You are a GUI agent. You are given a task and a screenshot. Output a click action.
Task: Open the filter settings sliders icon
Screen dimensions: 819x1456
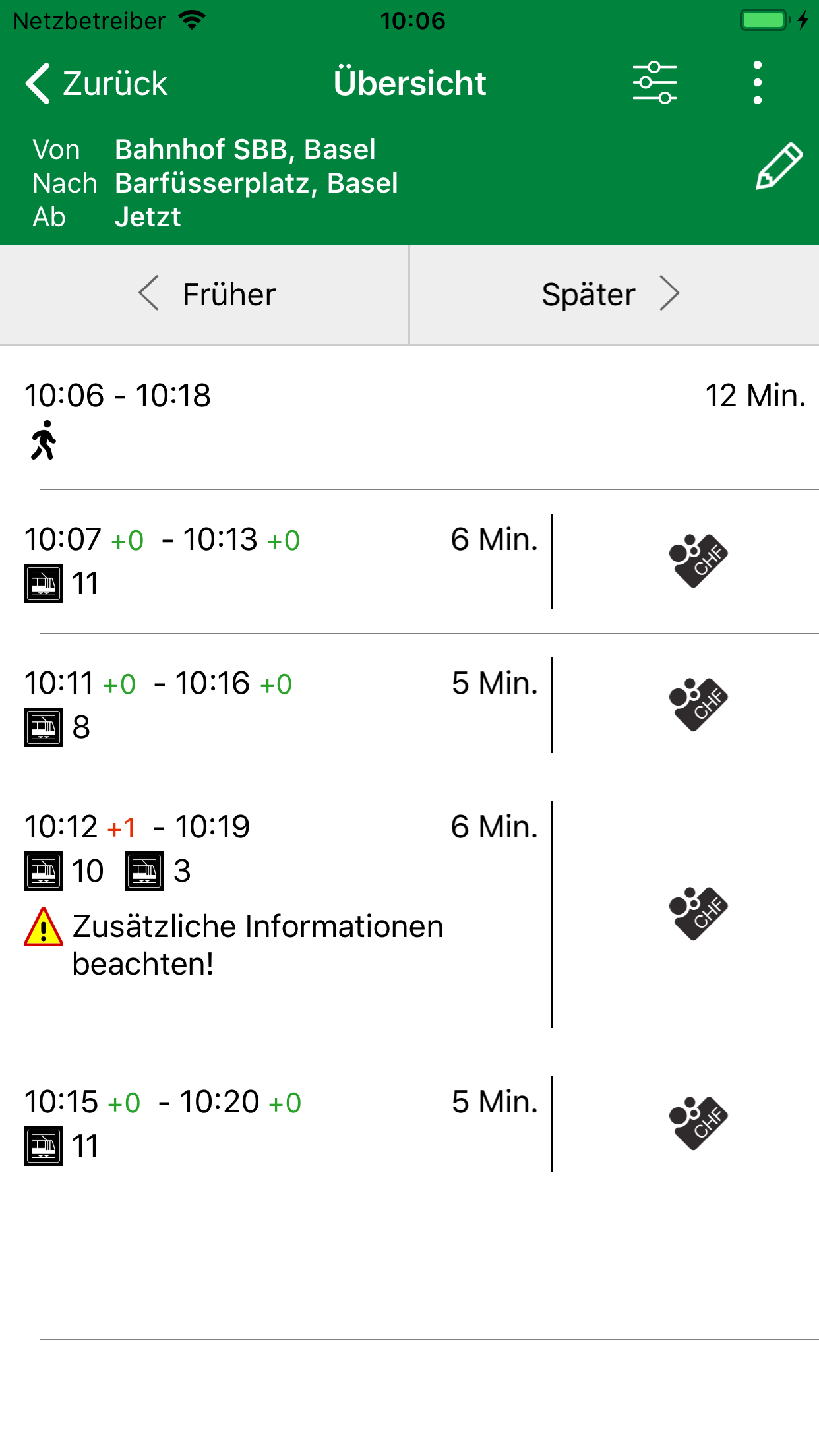click(x=654, y=83)
